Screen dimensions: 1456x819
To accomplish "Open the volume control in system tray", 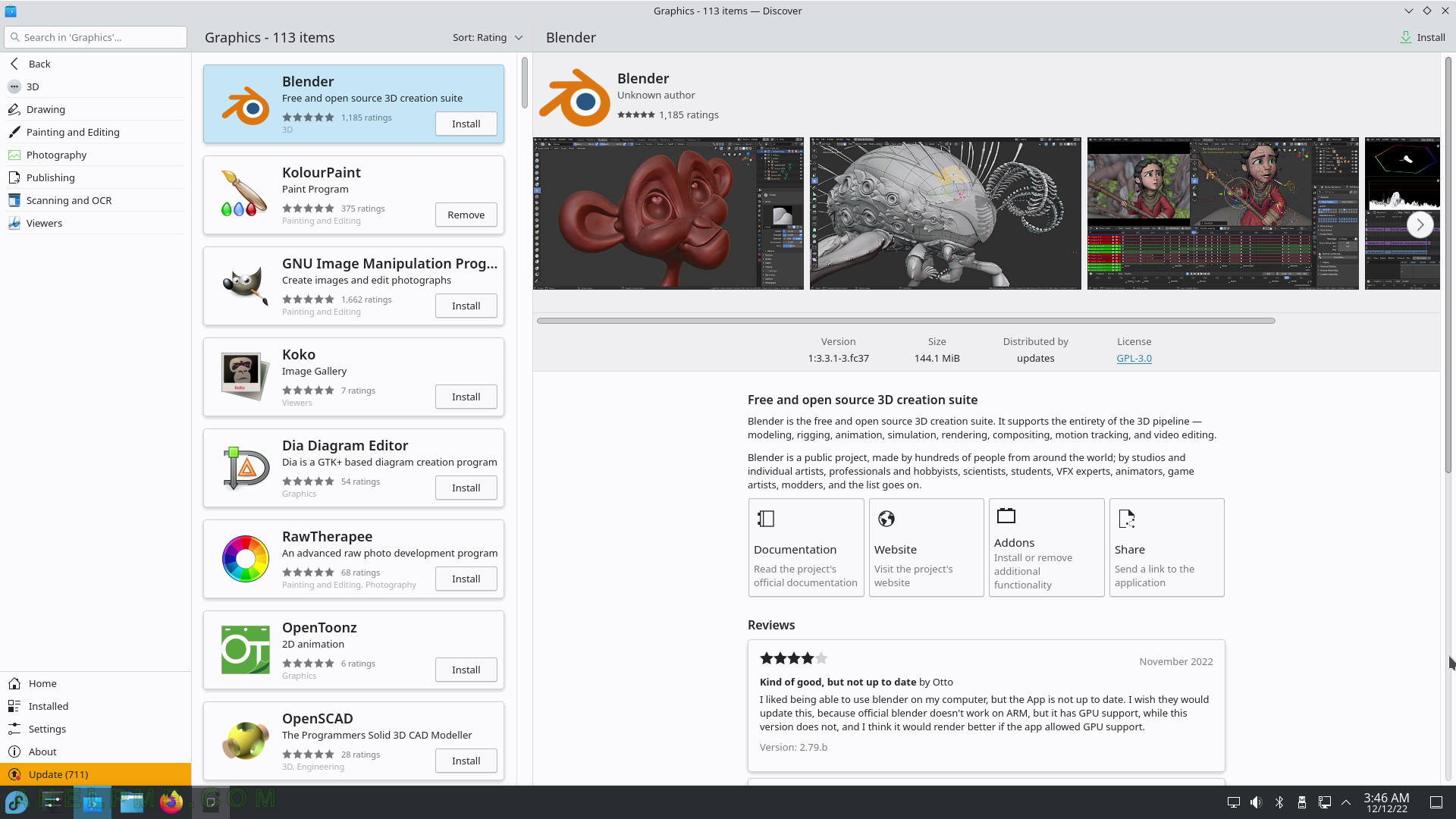I will pos(1257,802).
